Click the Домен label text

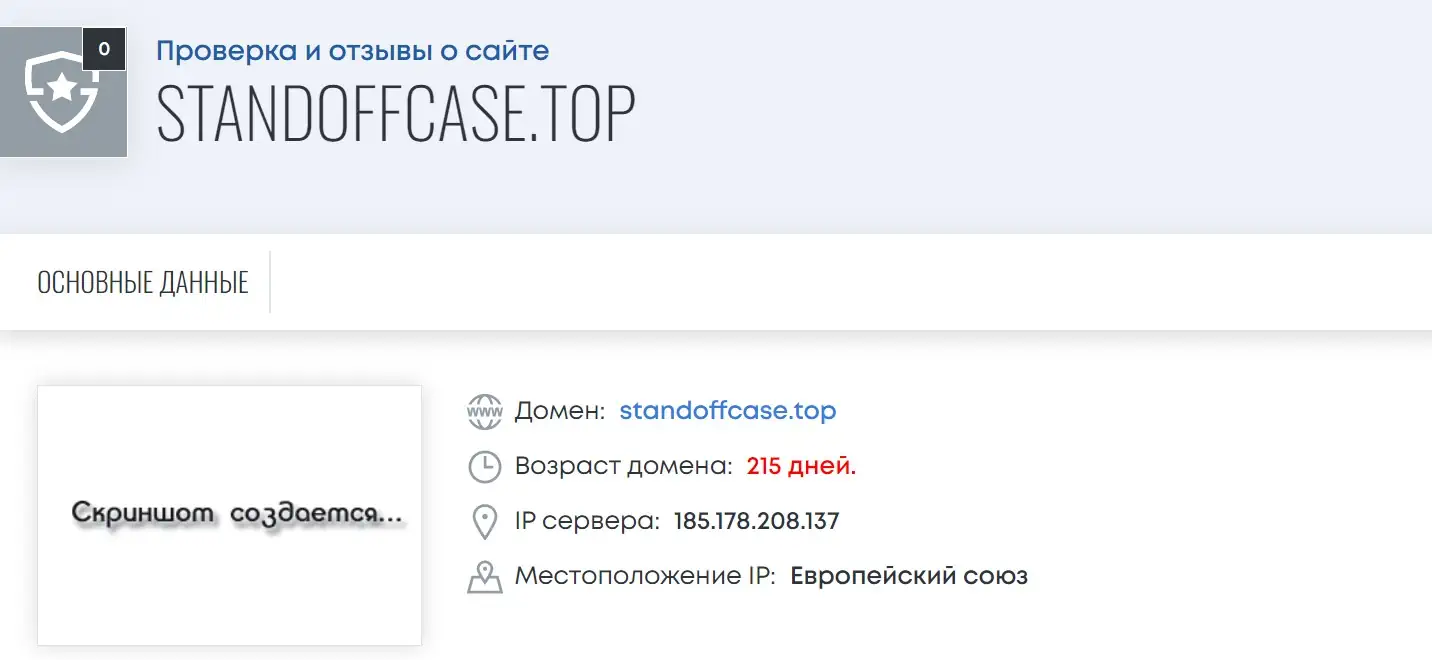tap(560, 411)
